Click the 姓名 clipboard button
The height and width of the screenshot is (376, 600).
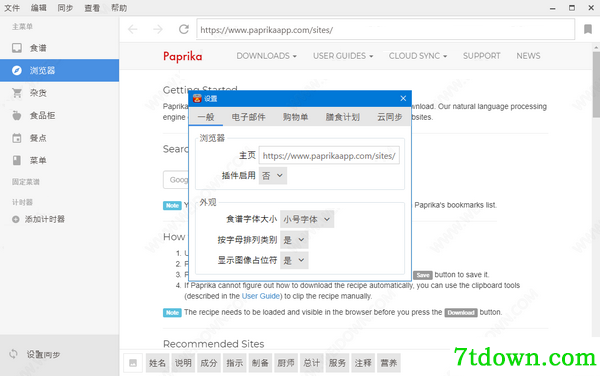(x=157, y=363)
